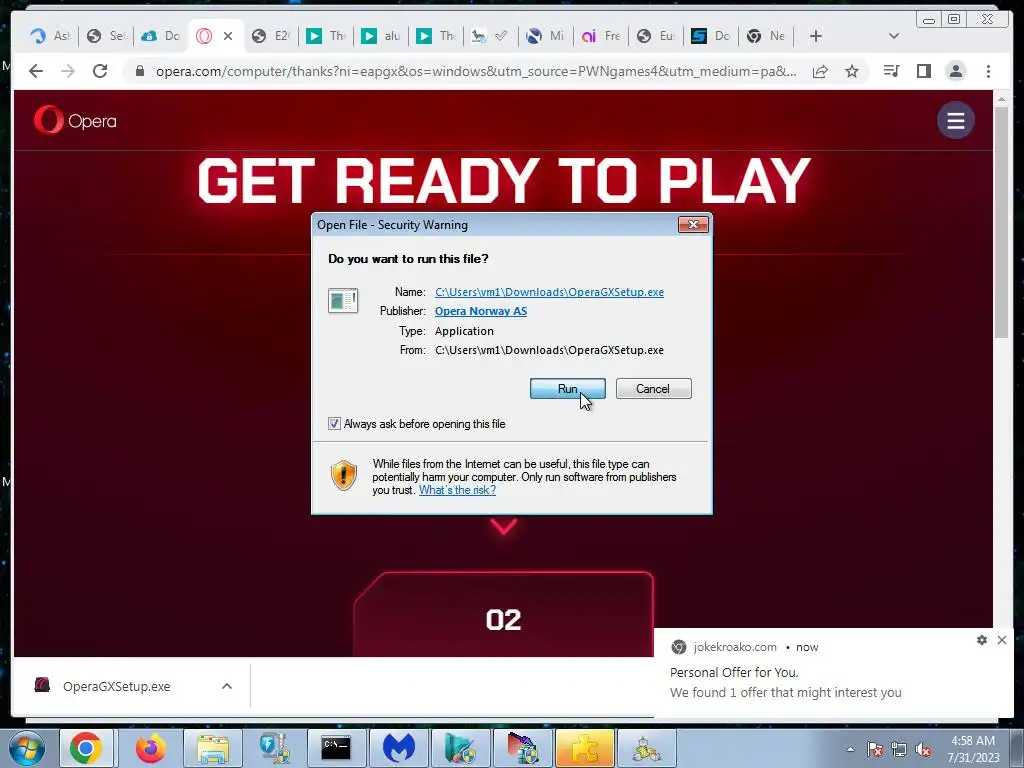Go back to previous page in Chrome

[36, 71]
